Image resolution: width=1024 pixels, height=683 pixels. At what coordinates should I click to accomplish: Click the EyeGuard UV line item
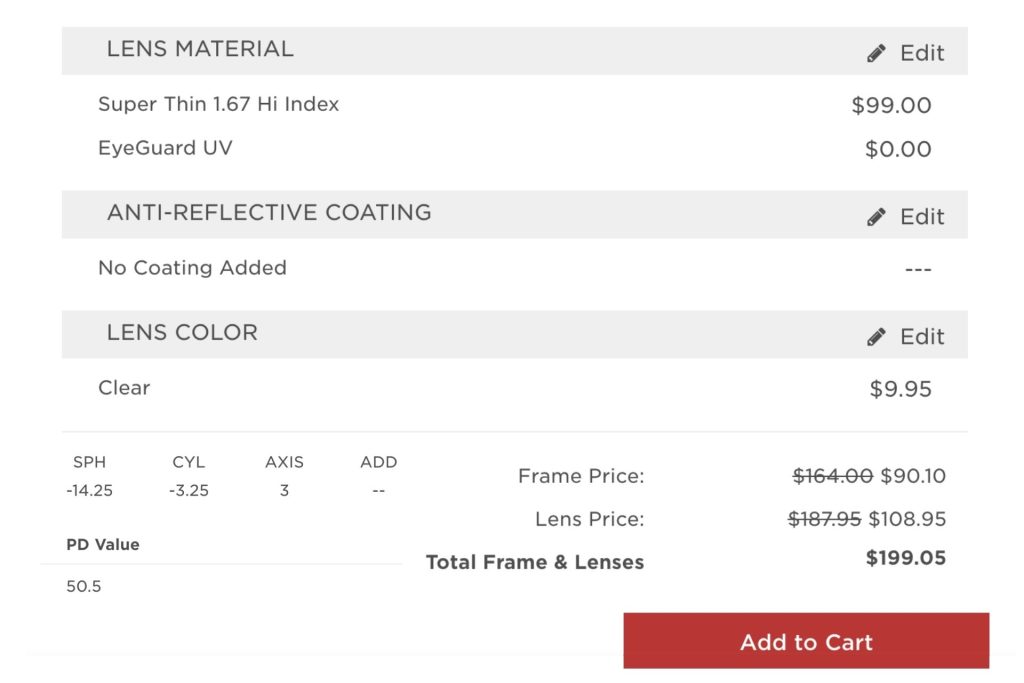click(166, 148)
